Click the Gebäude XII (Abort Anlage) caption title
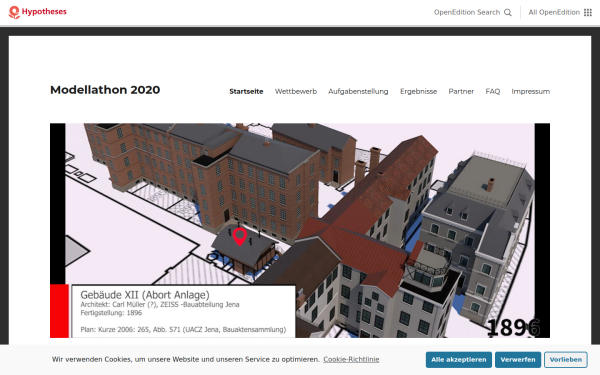Viewport: 600px width, 375px height. (x=145, y=295)
